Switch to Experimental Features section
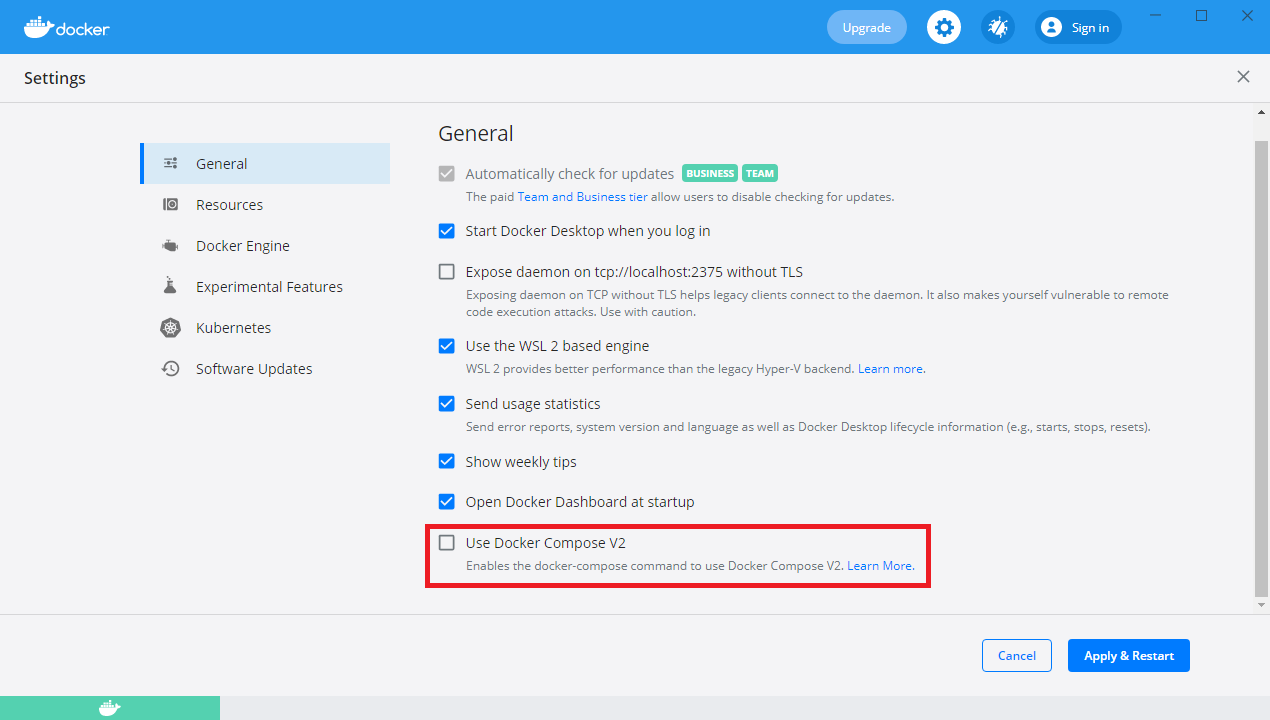 (265, 287)
